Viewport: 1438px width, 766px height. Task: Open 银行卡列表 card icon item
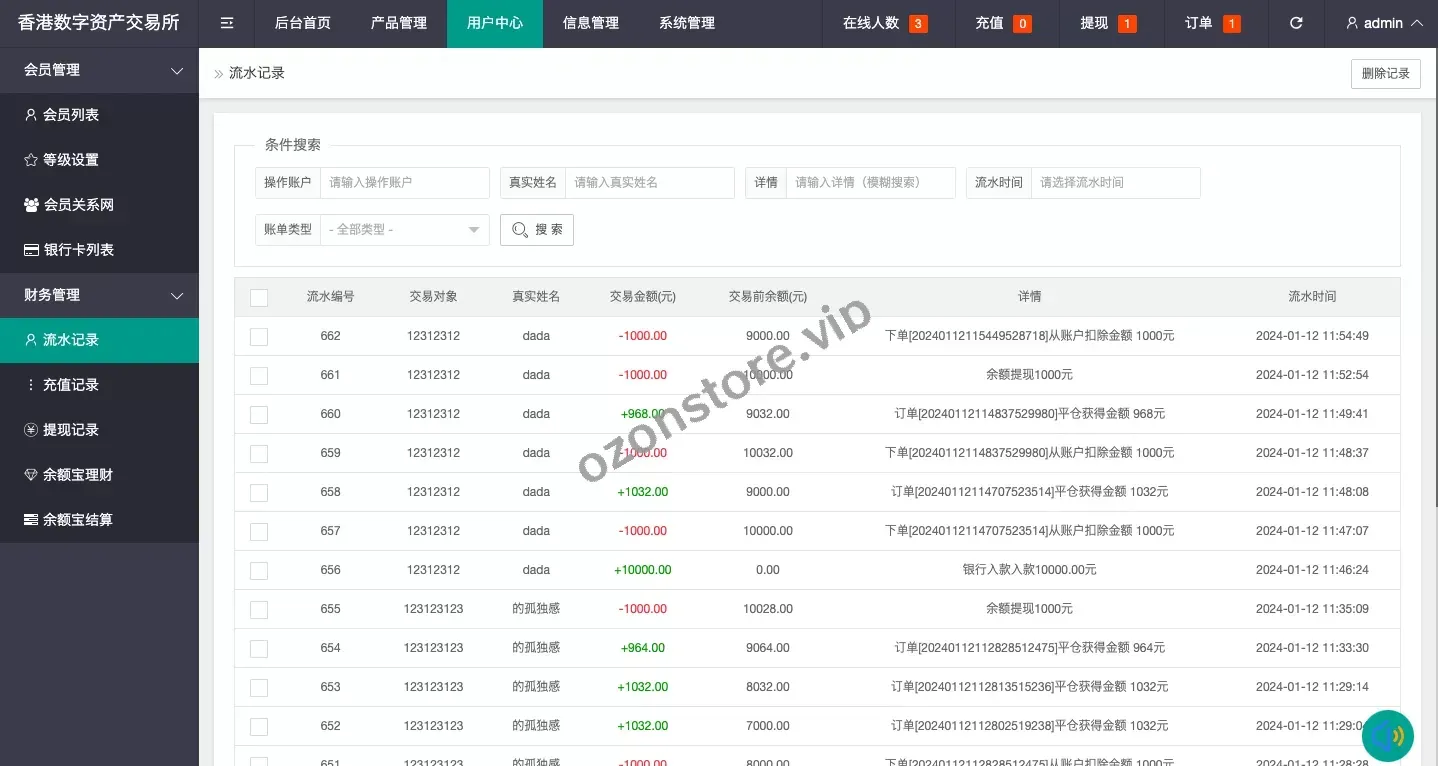coord(78,250)
